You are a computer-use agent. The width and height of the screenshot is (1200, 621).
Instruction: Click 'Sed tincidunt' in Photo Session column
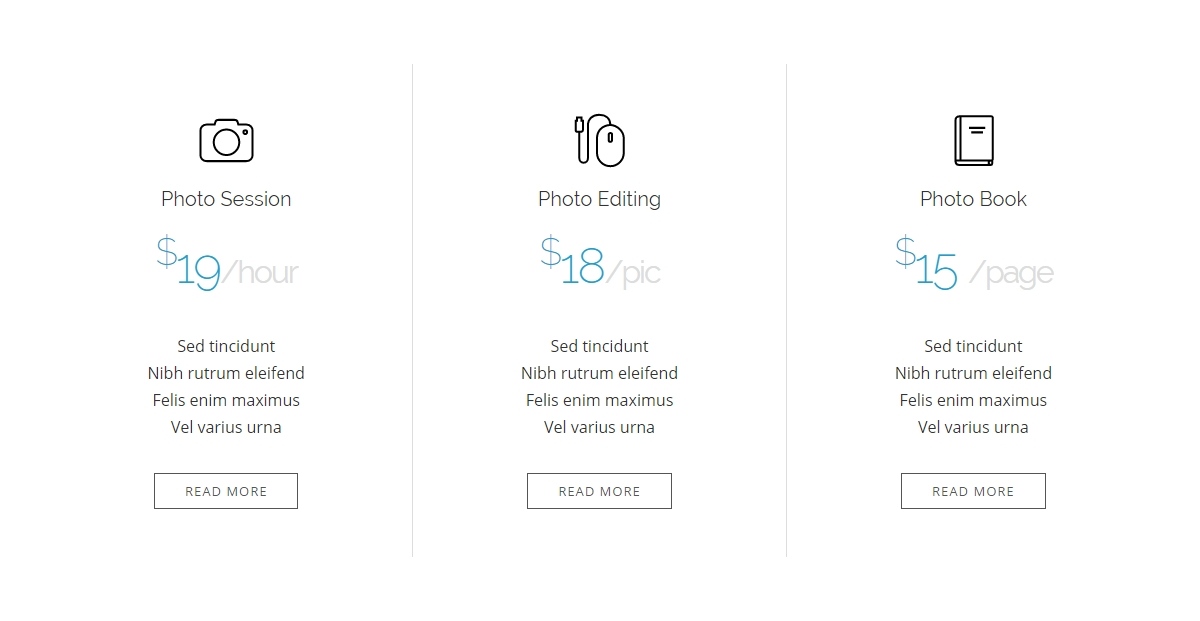pos(226,346)
